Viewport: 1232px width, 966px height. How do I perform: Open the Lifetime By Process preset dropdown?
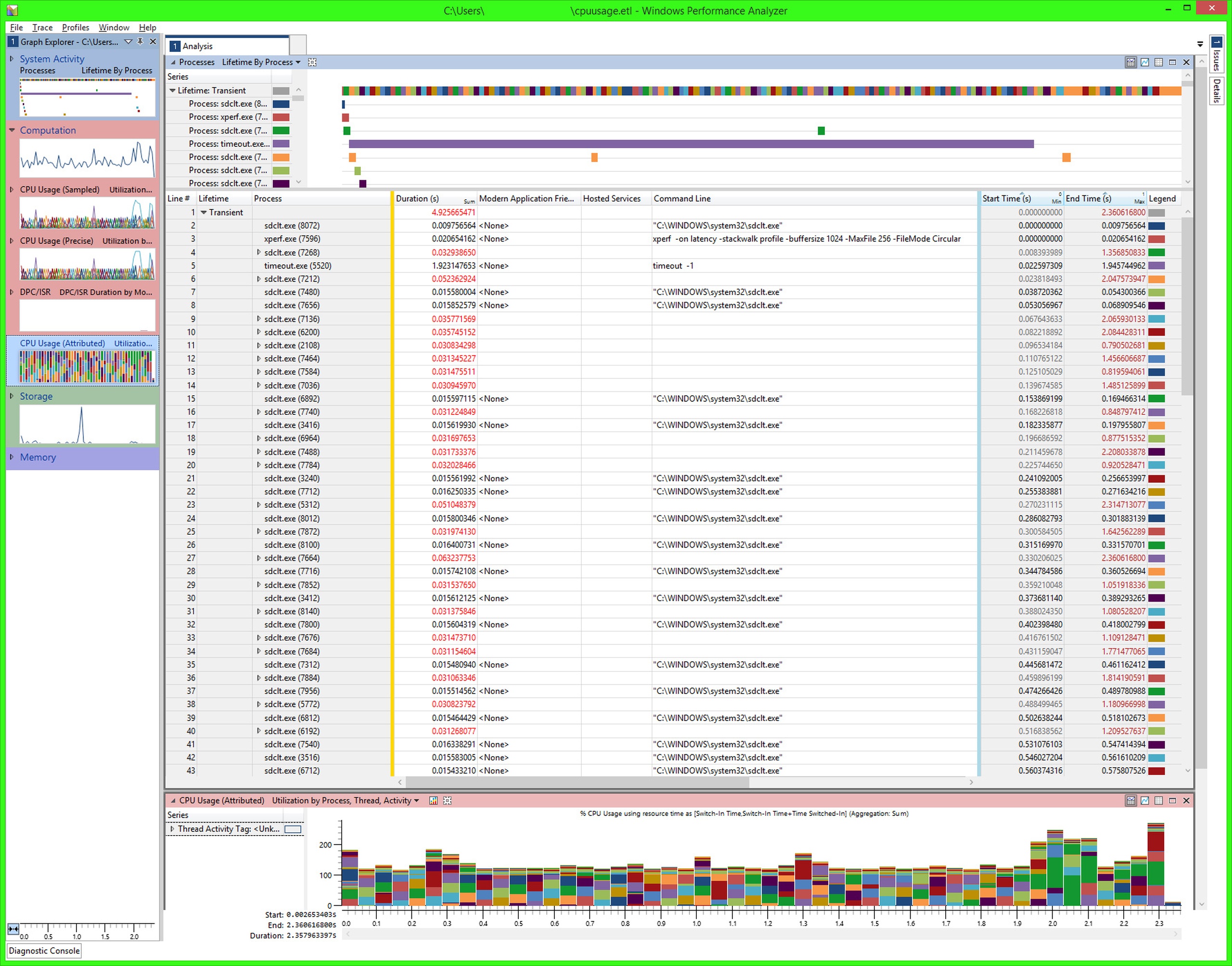pos(298,62)
